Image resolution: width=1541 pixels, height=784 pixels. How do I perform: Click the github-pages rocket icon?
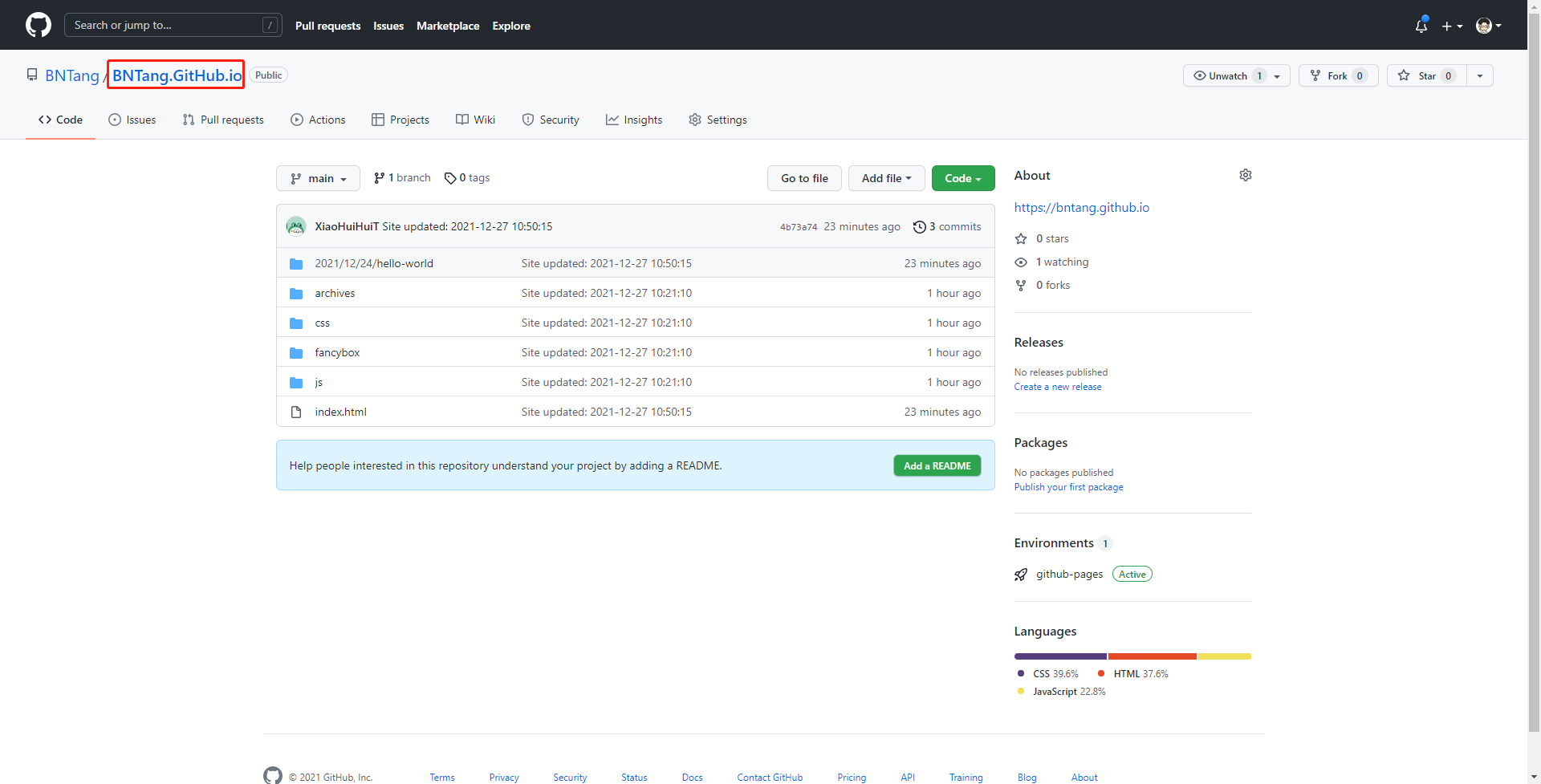1021,575
